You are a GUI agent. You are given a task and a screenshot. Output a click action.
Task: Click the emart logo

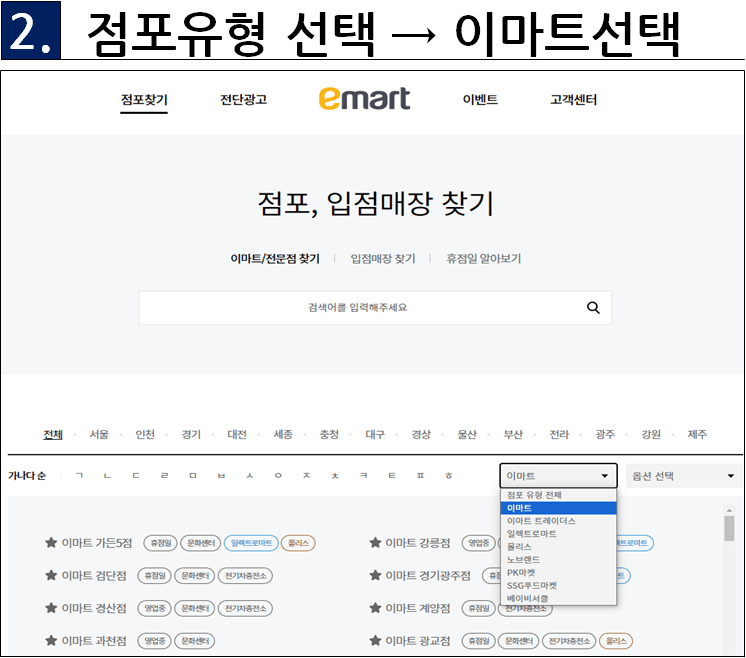coord(364,98)
